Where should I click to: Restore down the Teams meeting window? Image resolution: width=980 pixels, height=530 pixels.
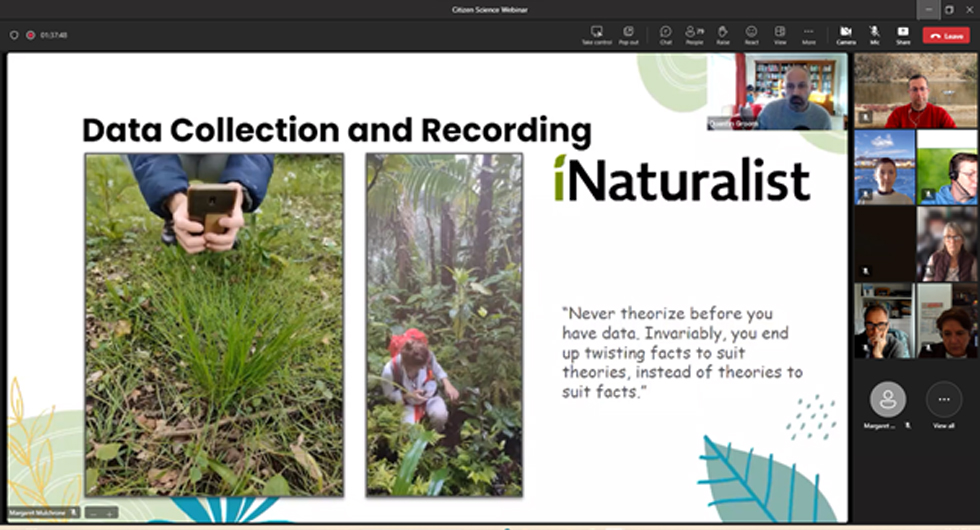tap(949, 9)
